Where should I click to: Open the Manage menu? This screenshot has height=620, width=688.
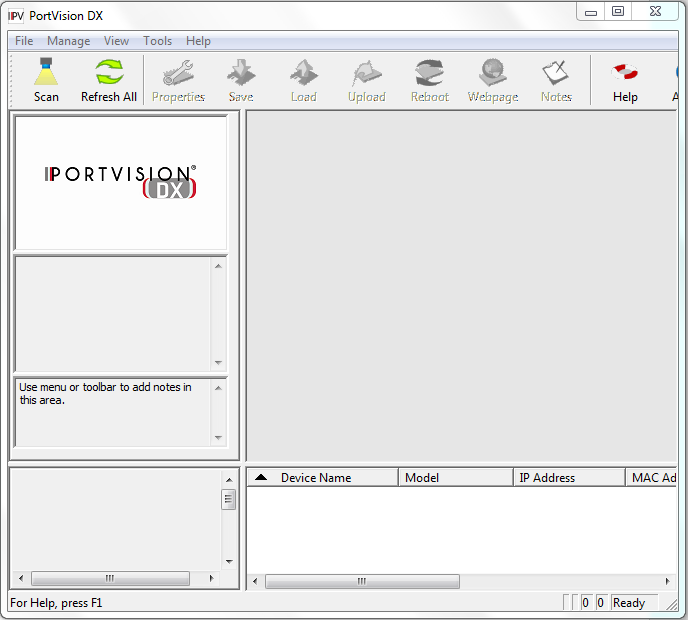point(68,41)
